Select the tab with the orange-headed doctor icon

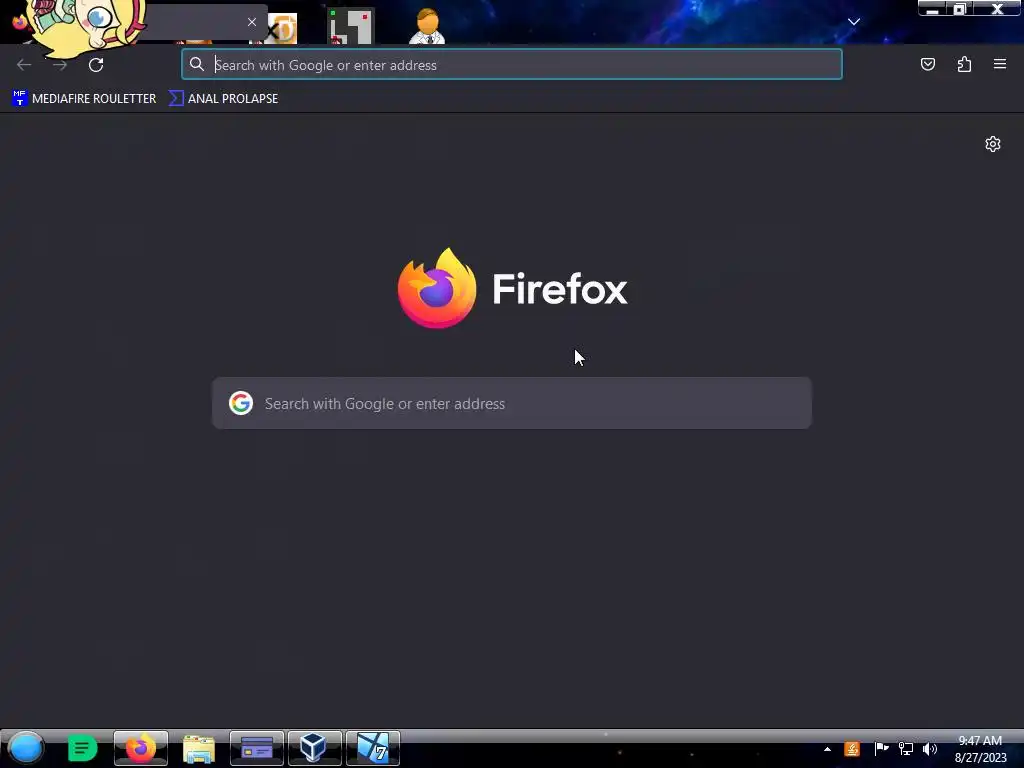pos(427,26)
